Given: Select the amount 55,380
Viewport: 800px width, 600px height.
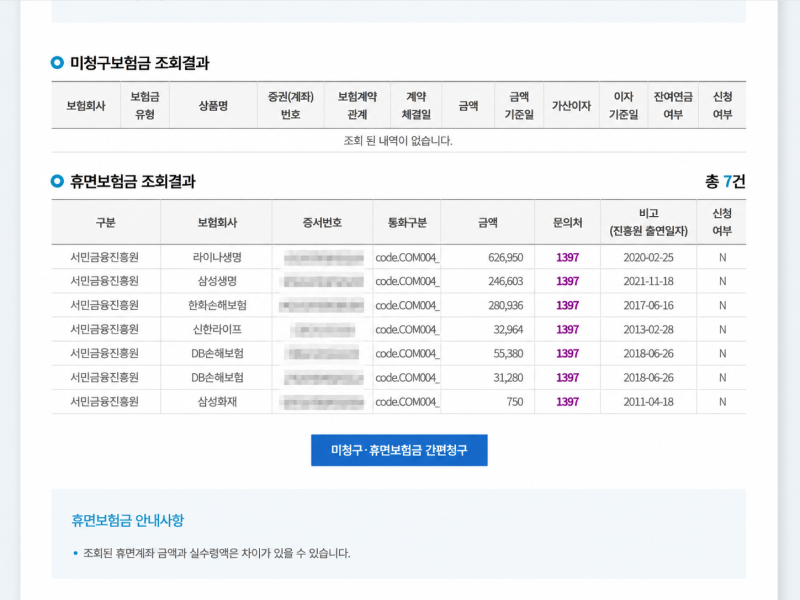Looking at the screenshot, I should pyautogui.click(x=508, y=354).
